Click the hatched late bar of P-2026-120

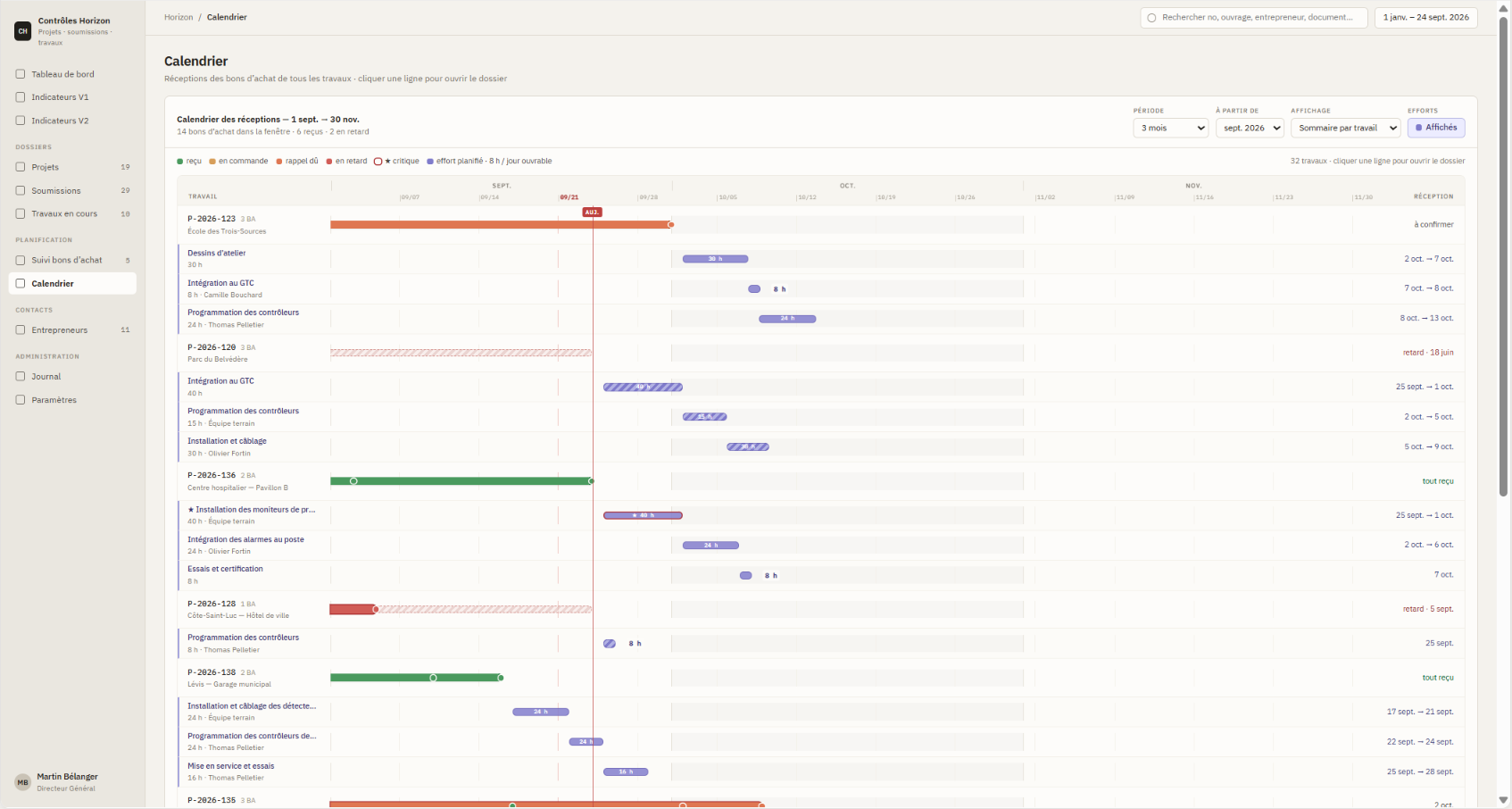(x=461, y=353)
